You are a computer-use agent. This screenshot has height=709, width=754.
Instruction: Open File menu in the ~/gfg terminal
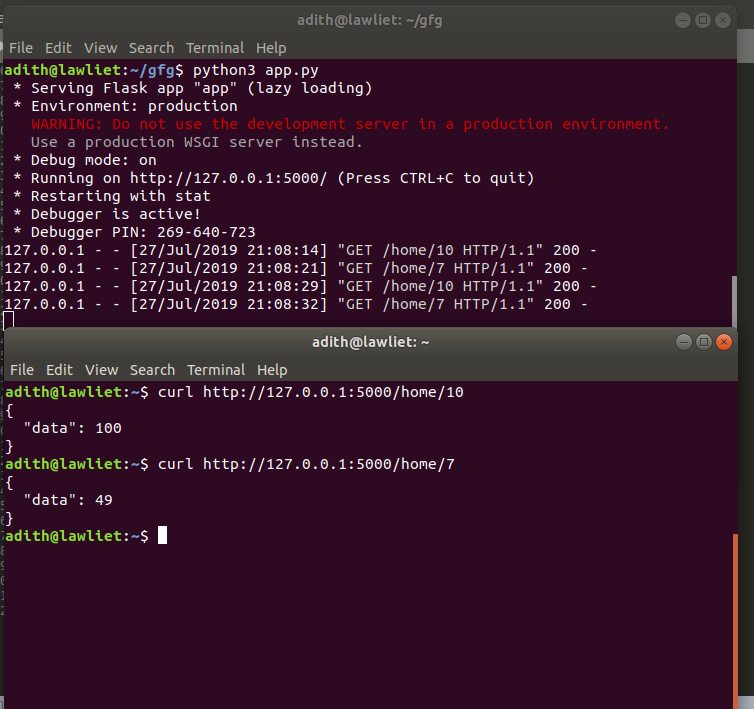click(x=21, y=48)
